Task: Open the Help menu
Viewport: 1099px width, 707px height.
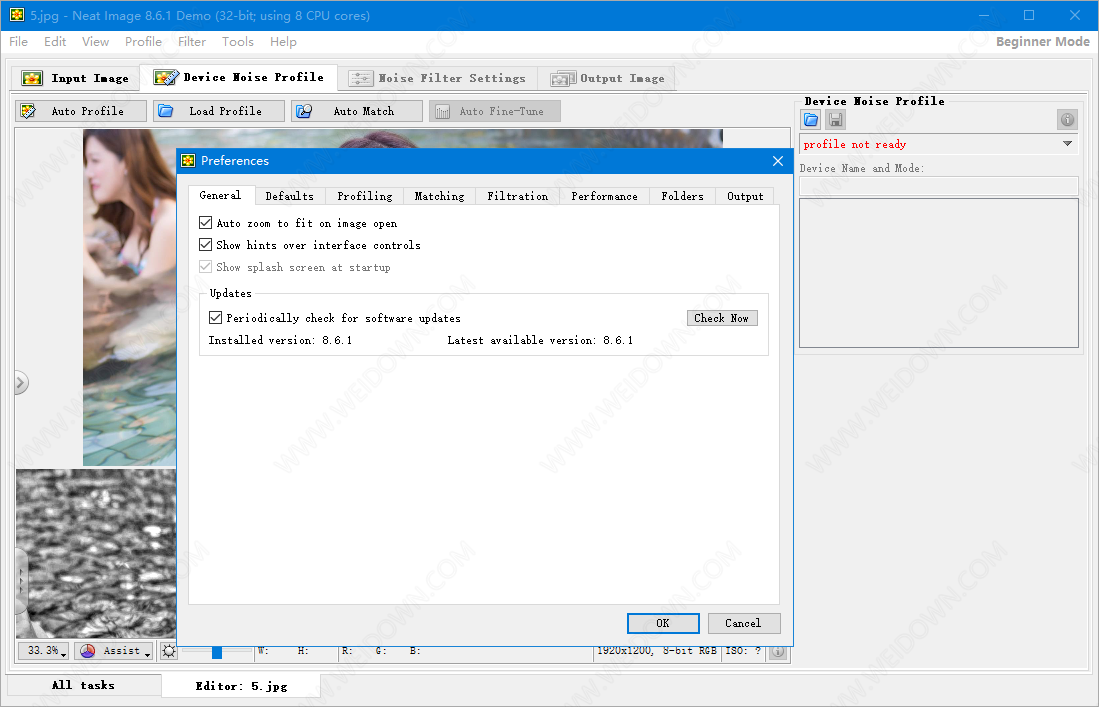Action: 283,41
